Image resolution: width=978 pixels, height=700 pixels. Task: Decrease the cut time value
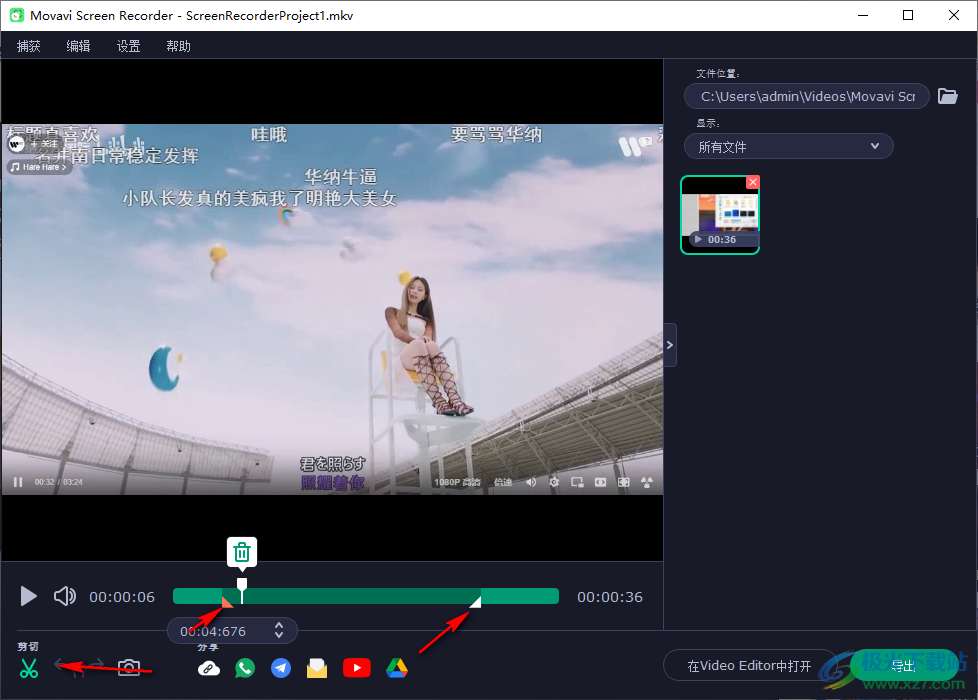[279, 635]
